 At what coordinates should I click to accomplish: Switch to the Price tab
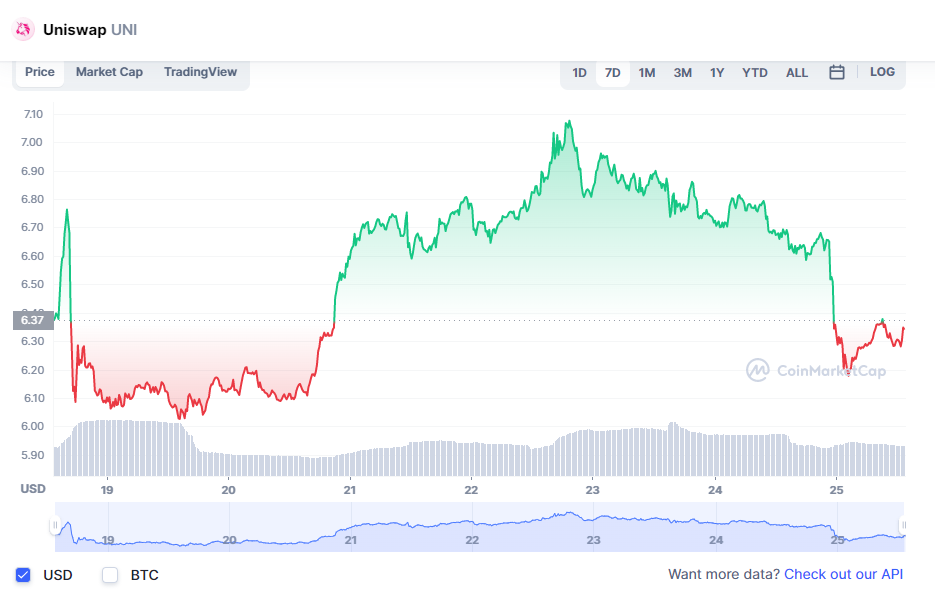[x=40, y=72]
